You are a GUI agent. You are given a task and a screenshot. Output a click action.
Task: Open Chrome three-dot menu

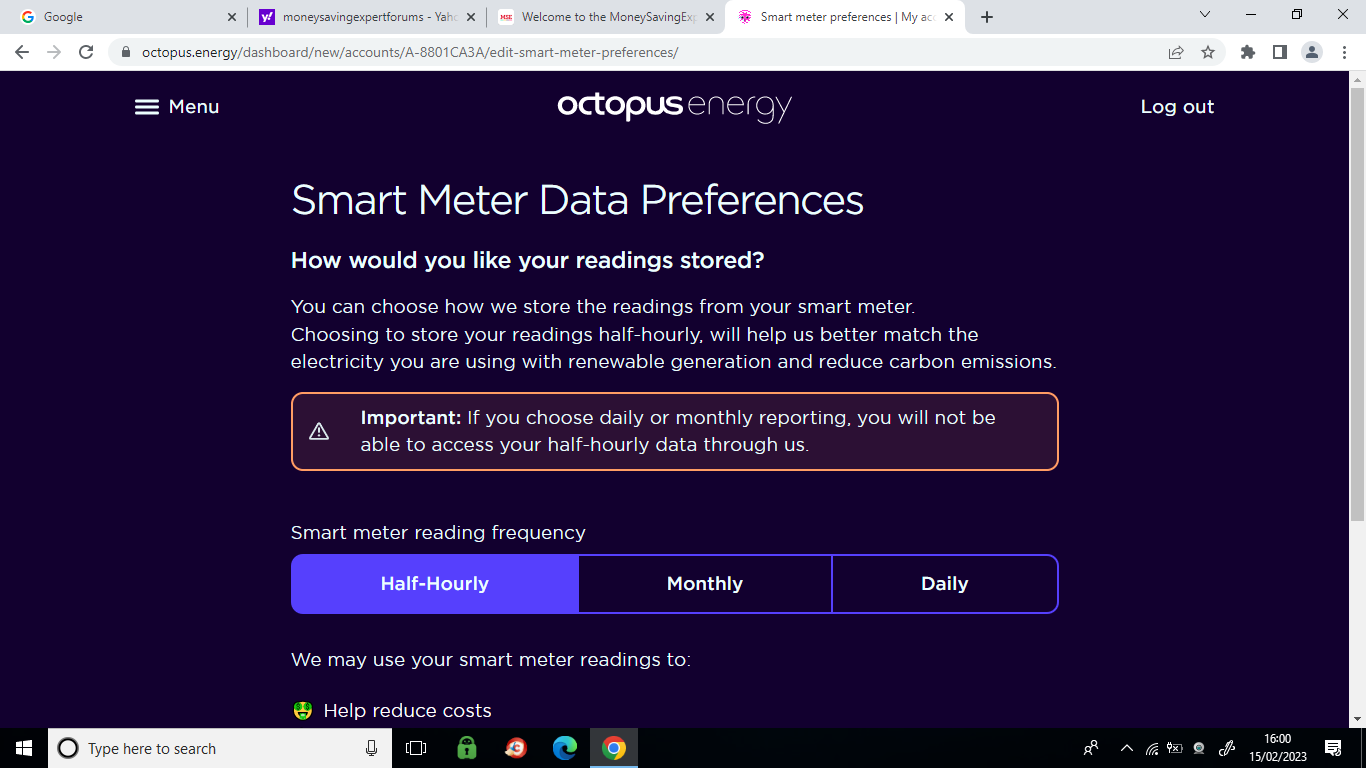1343,52
